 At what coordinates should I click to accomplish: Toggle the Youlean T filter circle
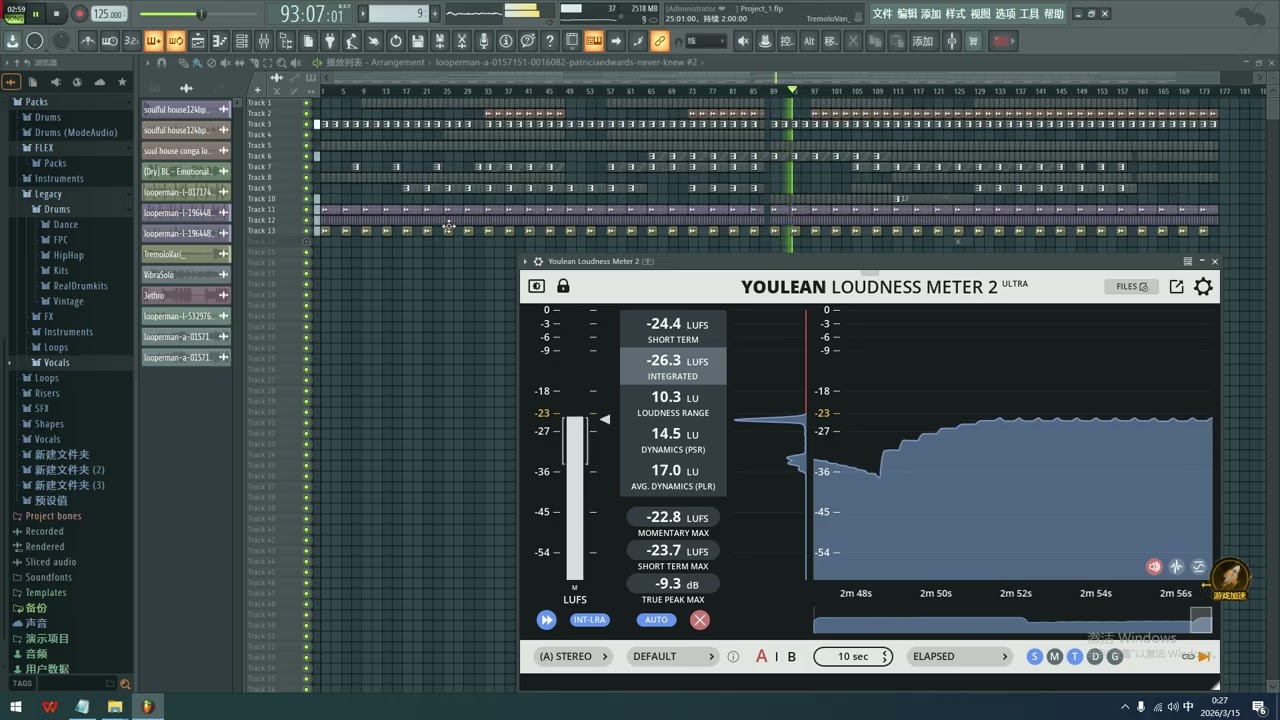pyautogui.click(x=1075, y=657)
